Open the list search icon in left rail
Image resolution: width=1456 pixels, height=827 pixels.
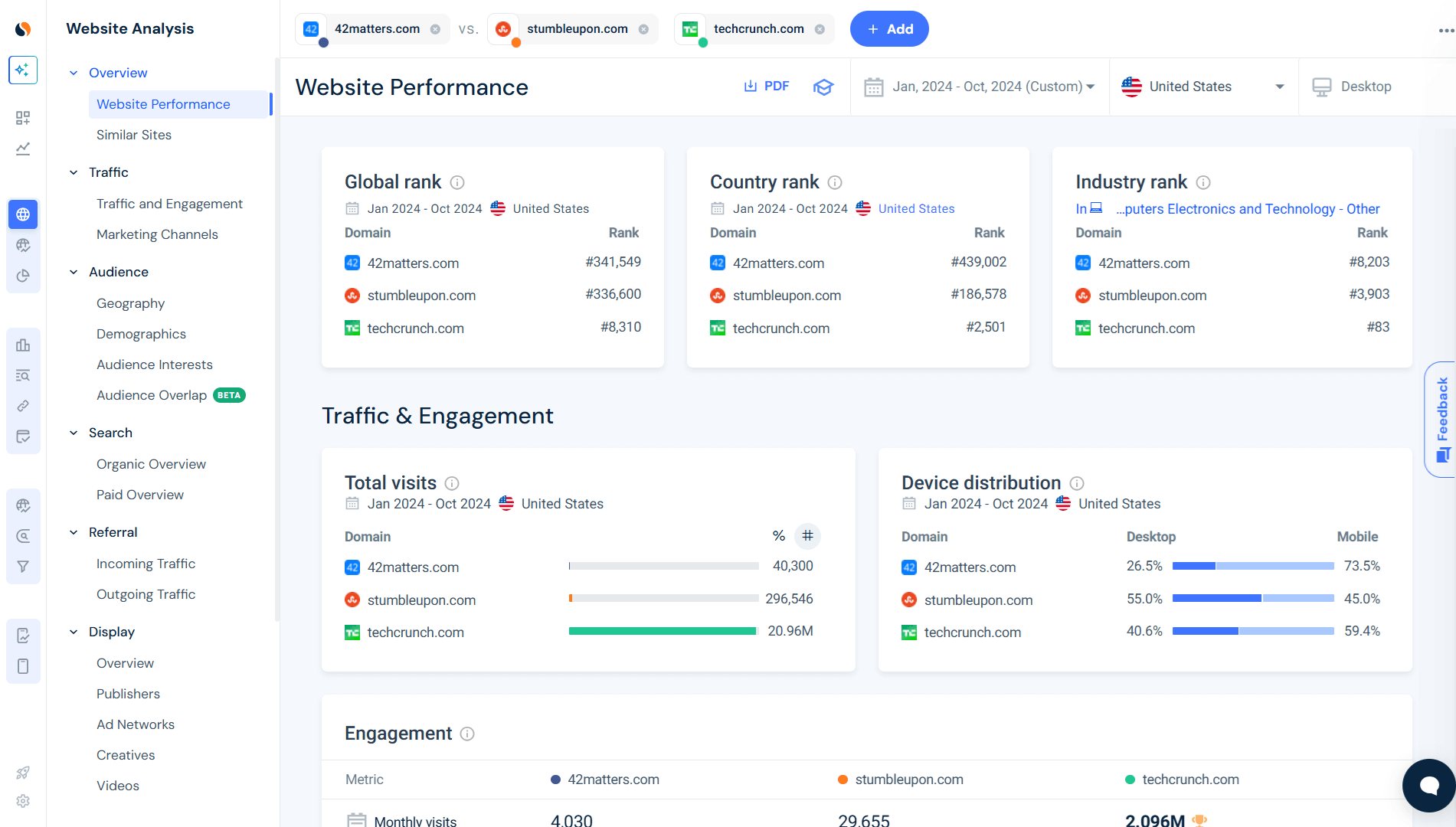click(x=23, y=375)
